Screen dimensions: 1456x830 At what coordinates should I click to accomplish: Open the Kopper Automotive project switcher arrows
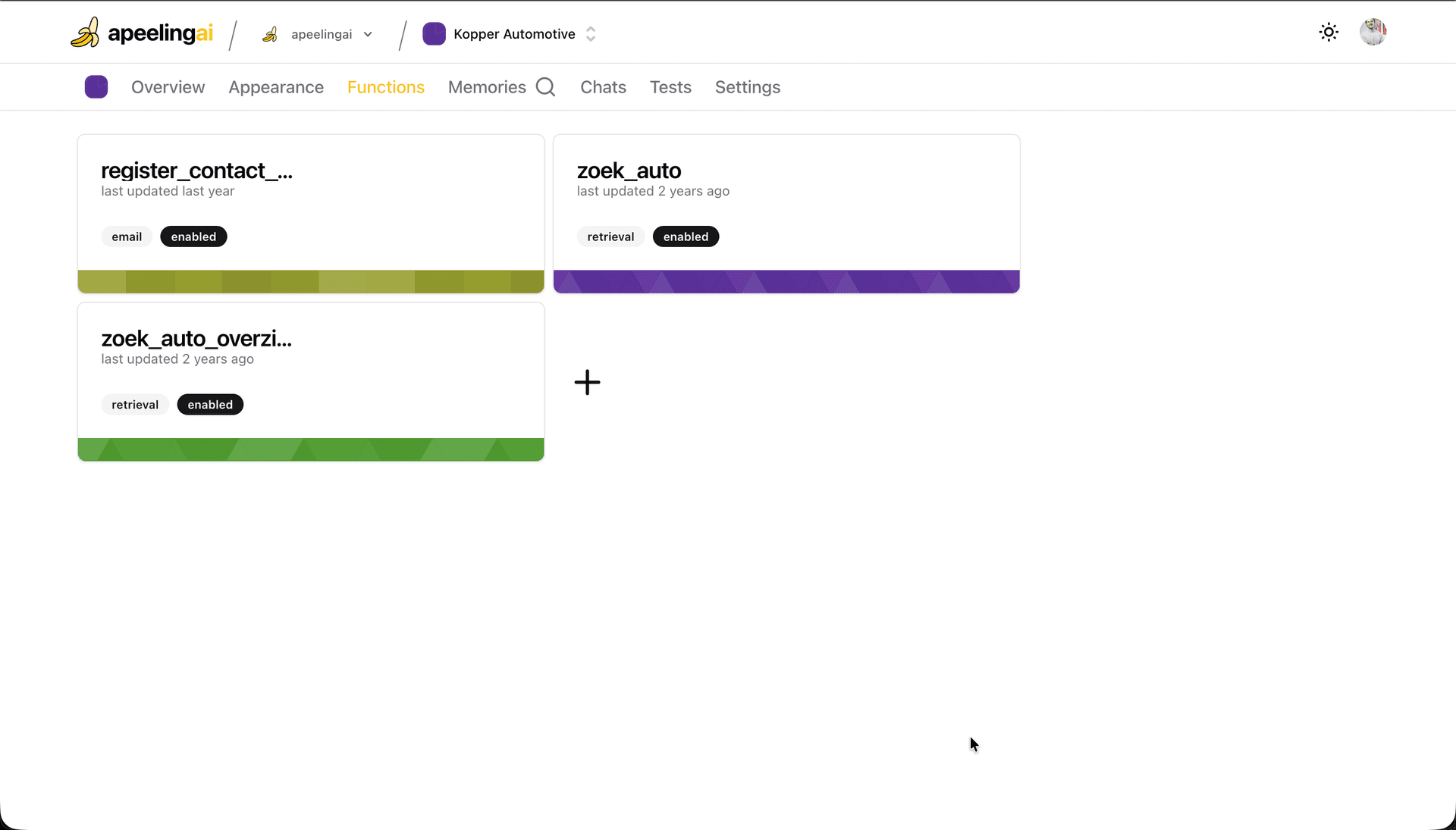[591, 34]
